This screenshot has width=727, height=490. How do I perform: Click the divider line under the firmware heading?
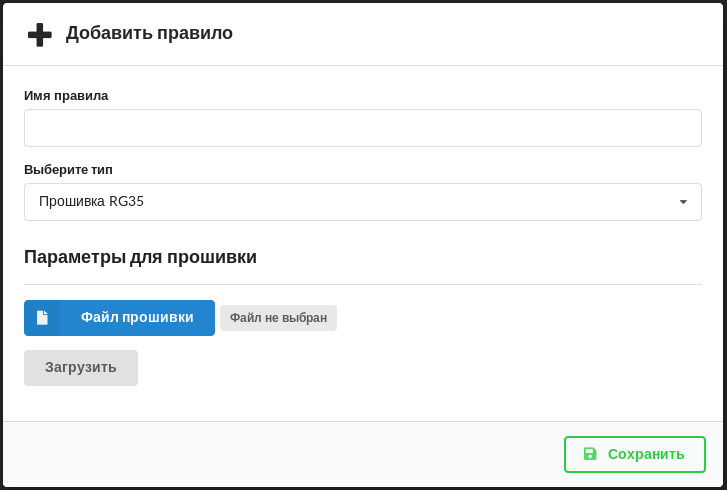(x=362, y=284)
